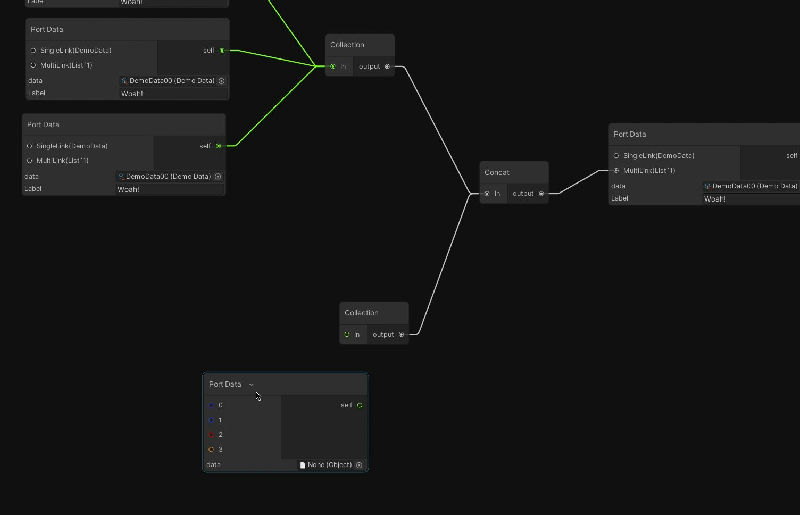This screenshot has width=800, height=515.
Task: Click SingleLink(DemoData) port on middle-left Port Data node
Action: (x=29, y=146)
